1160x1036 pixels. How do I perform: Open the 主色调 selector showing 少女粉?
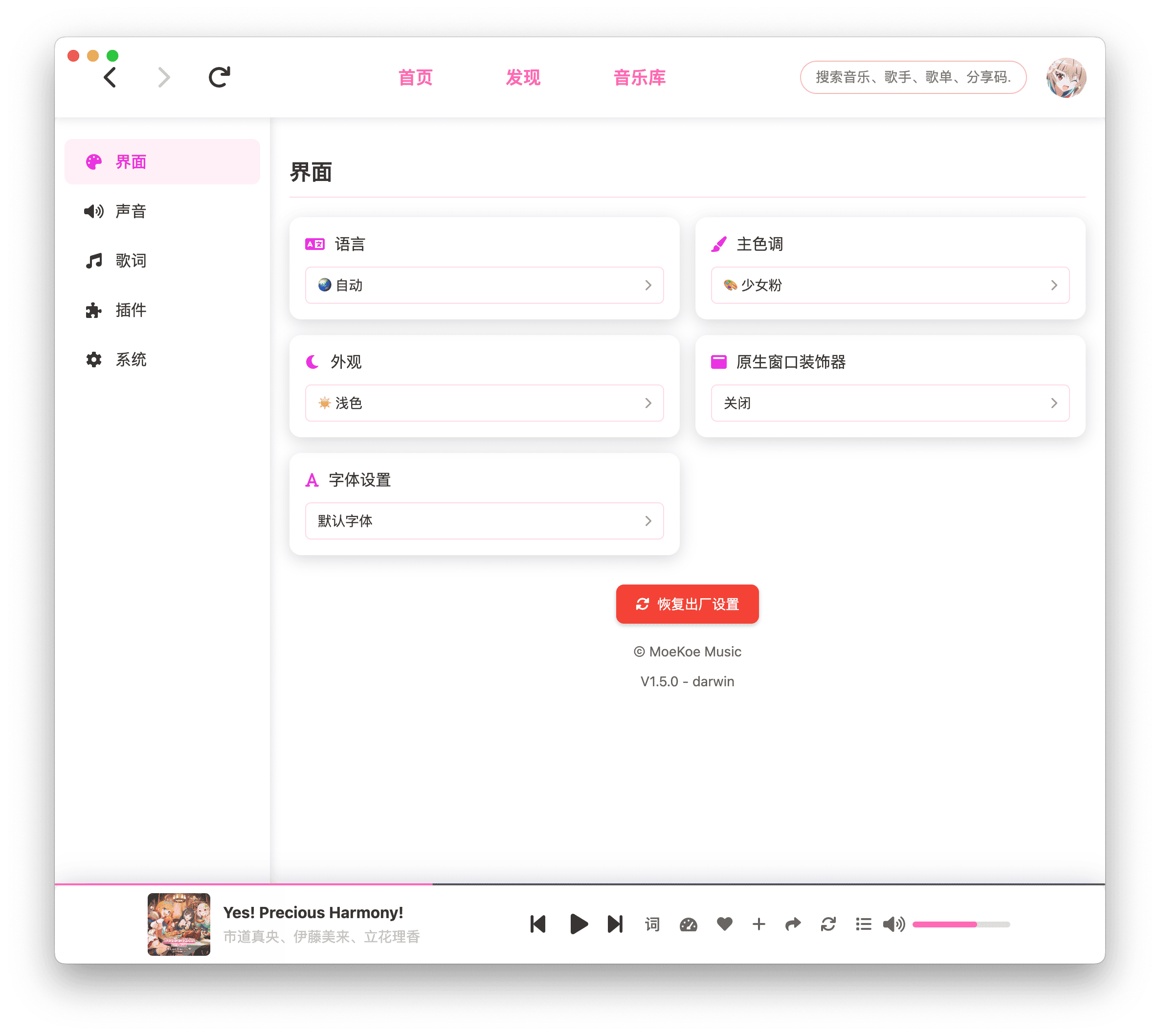(x=890, y=285)
